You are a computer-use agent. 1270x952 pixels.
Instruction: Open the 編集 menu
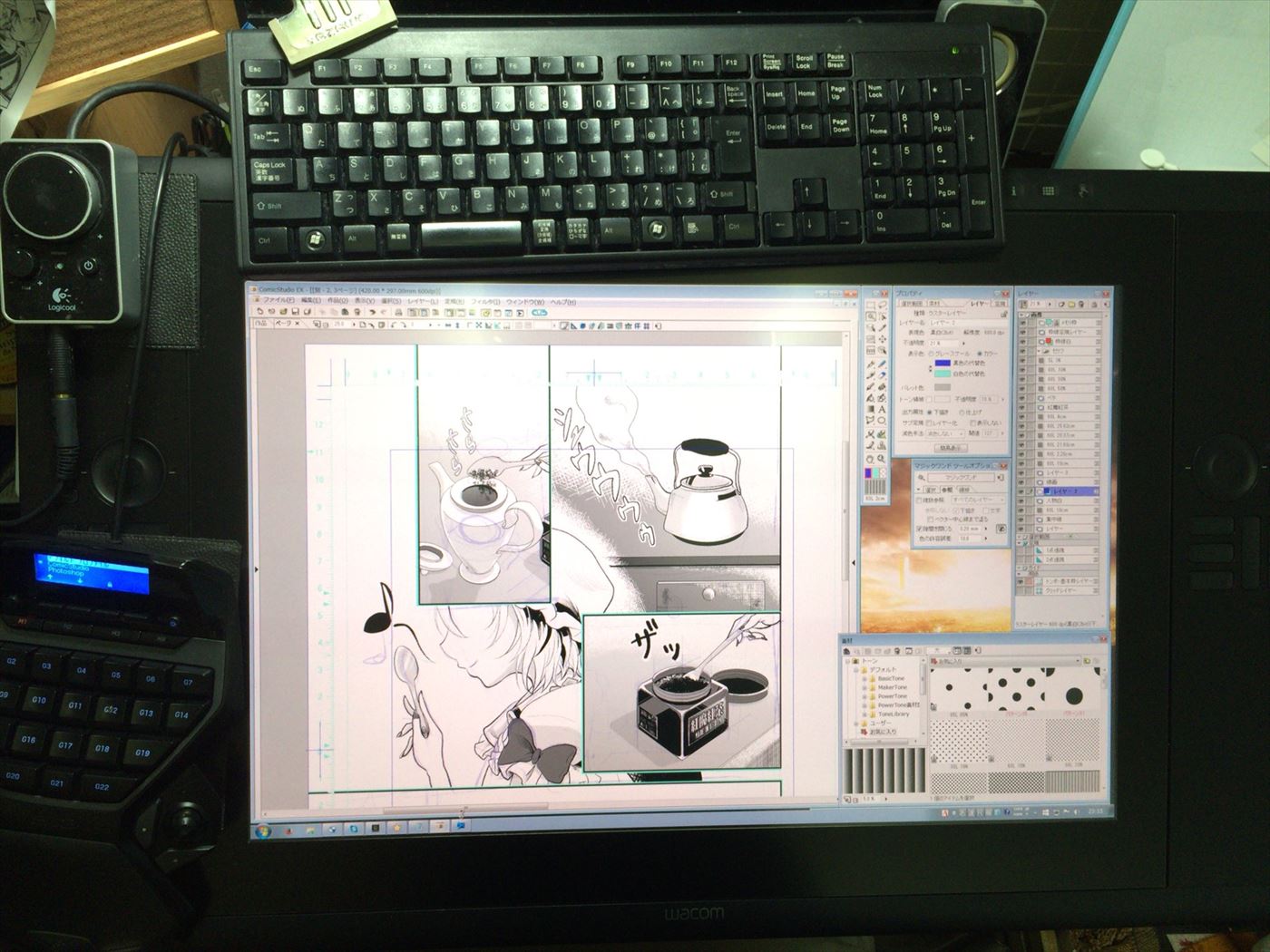[311, 300]
